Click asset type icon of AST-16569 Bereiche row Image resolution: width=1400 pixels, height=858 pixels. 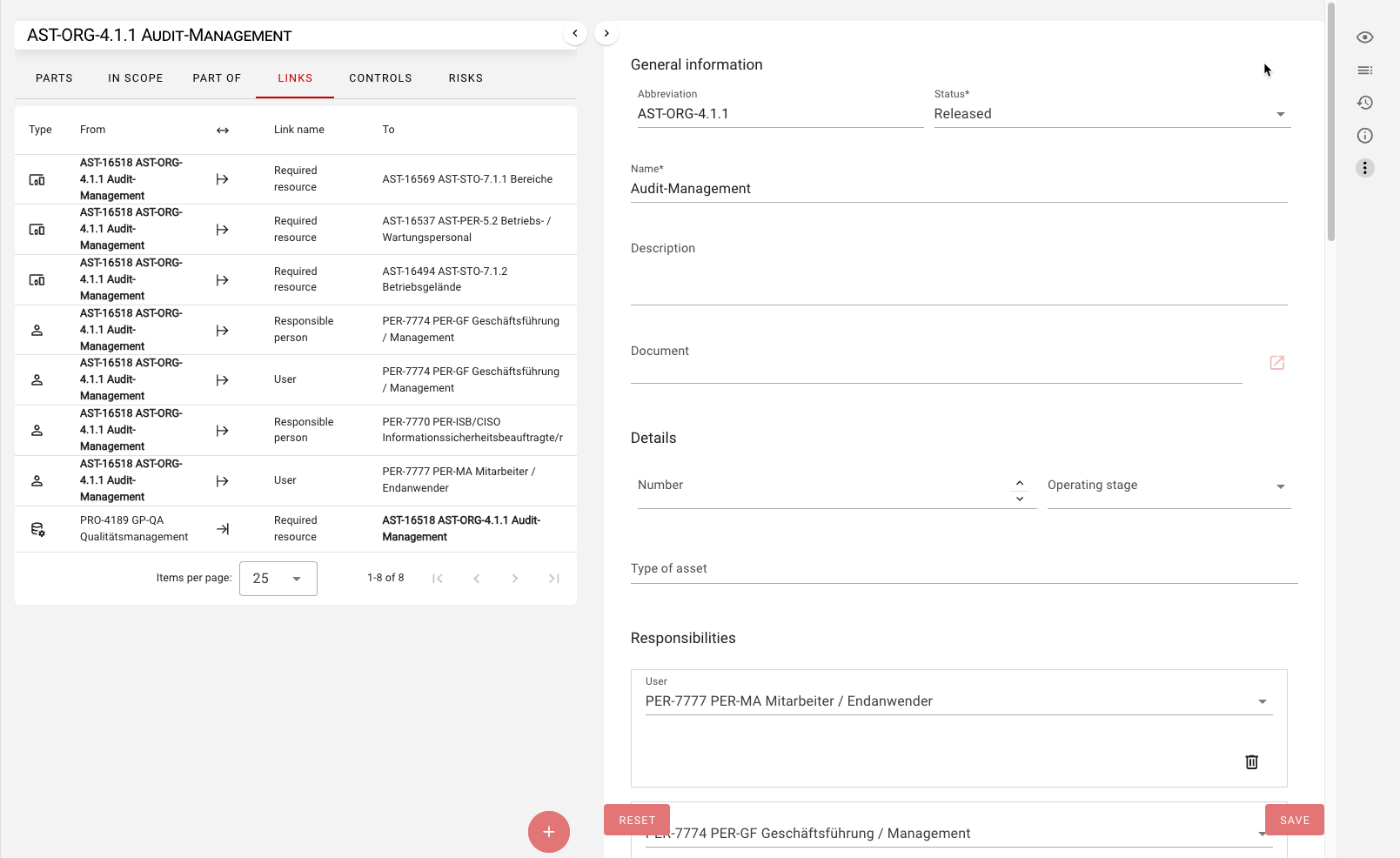tap(37, 179)
